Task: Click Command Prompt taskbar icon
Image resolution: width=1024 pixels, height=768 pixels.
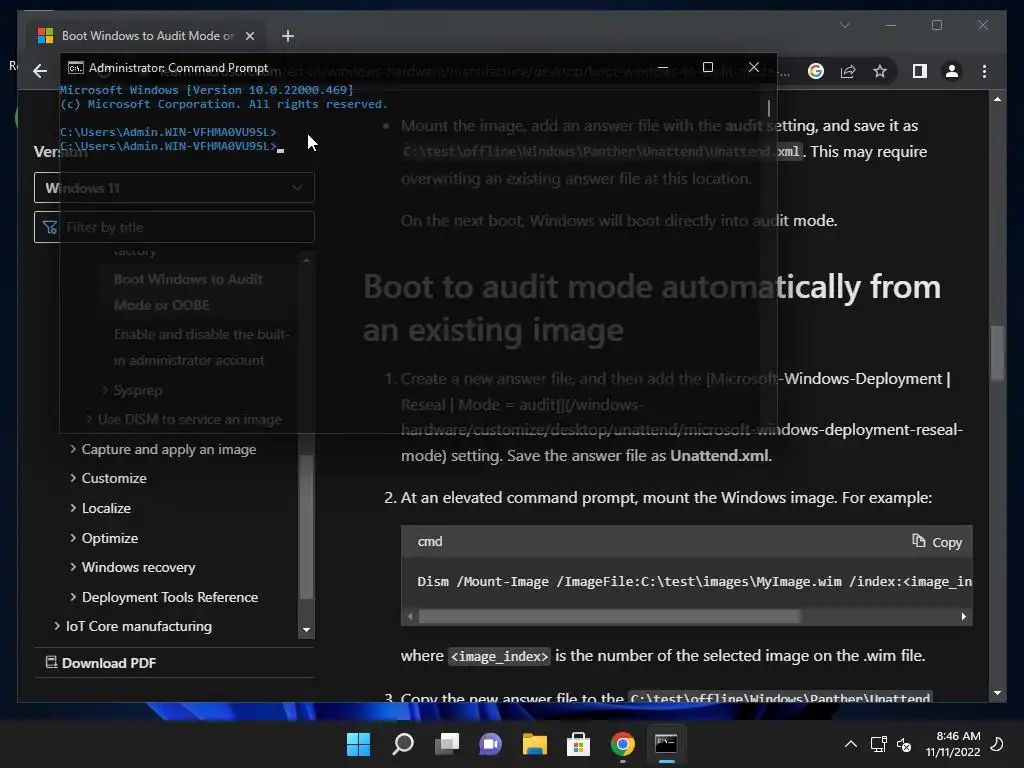Action: click(666, 744)
